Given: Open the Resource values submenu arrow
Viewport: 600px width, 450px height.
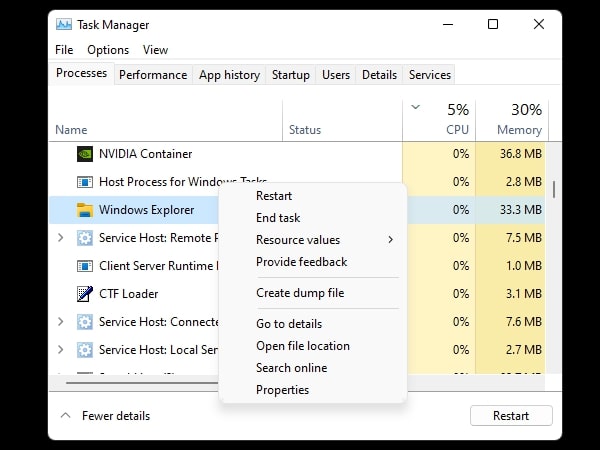Looking at the screenshot, I should pyautogui.click(x=390, y=240).
